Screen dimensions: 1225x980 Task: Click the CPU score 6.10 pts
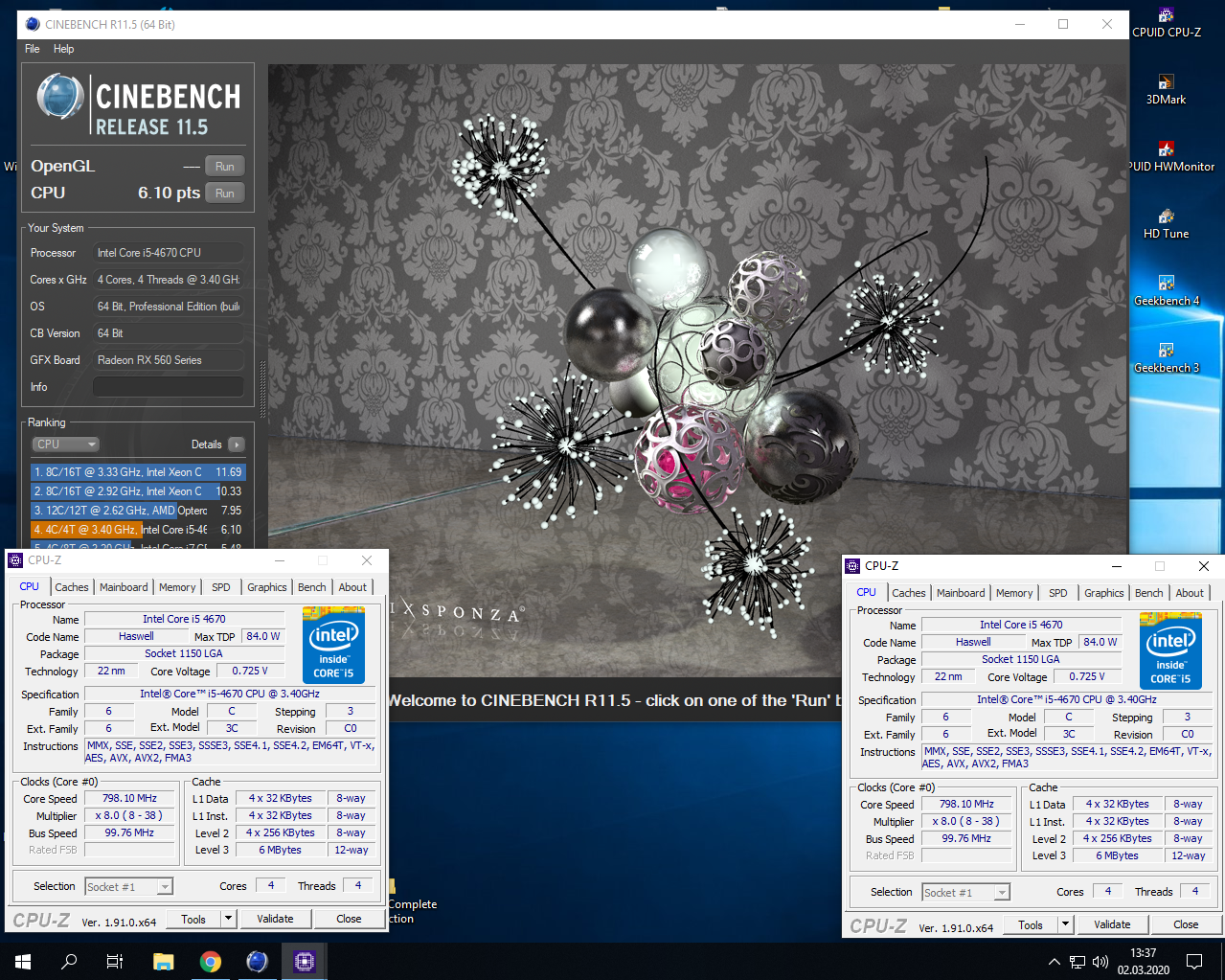[x=170, y=193]
